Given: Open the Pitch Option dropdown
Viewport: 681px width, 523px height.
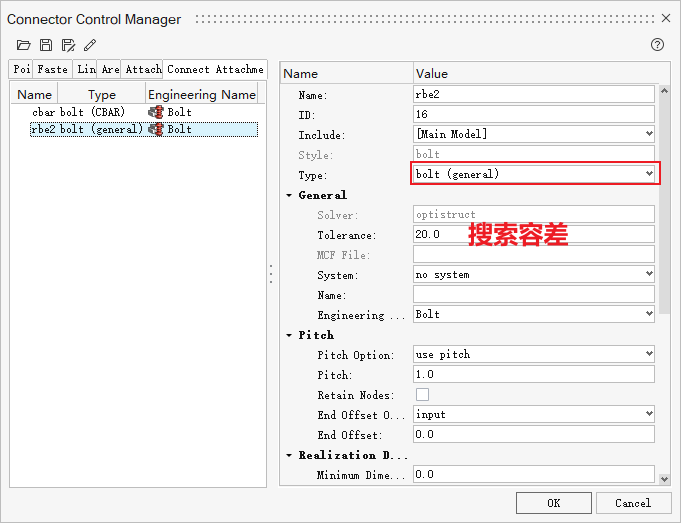Looking at the screenshot, I should pos(534,354).
